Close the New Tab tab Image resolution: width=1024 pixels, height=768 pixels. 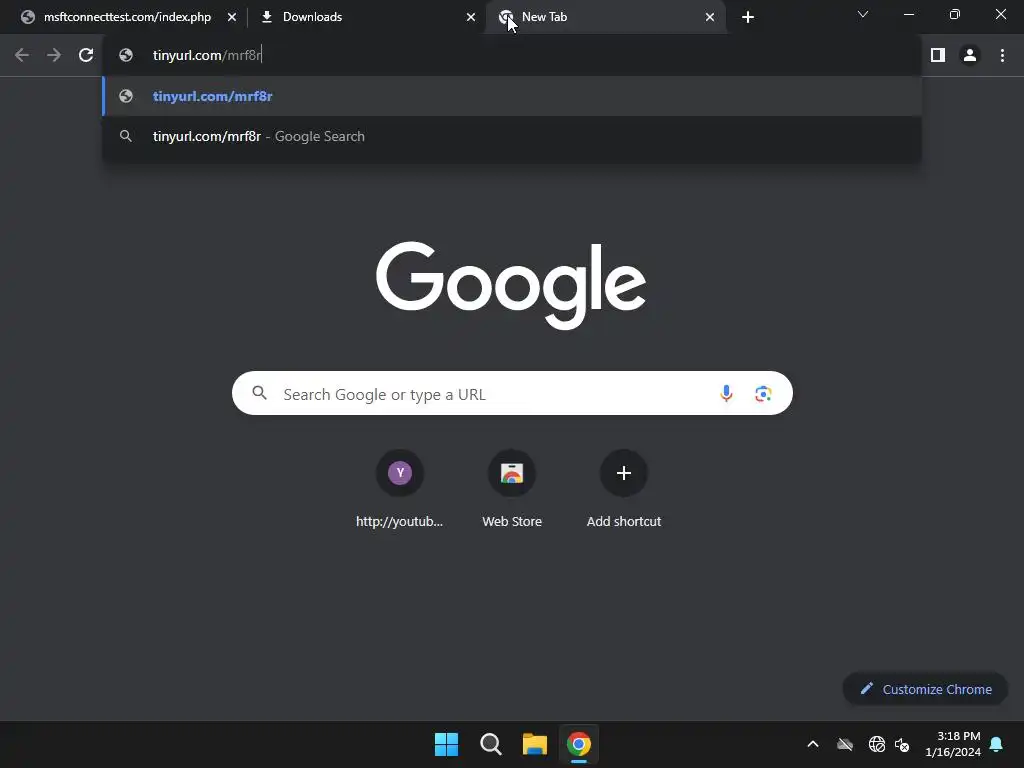point(710,18)
